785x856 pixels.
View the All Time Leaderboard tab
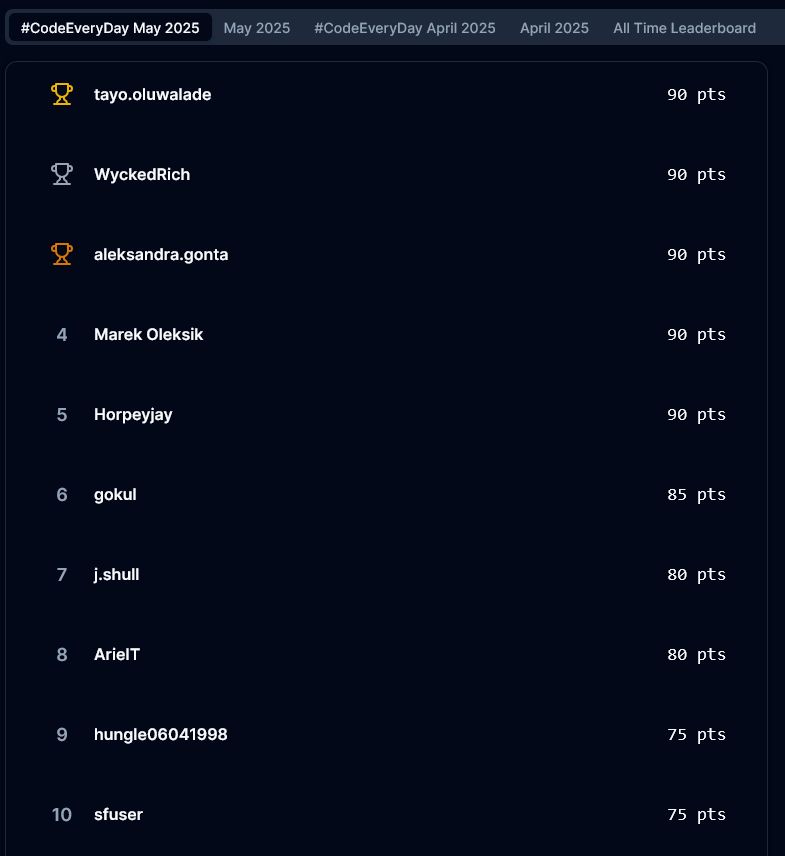click(x=684, y=28)
